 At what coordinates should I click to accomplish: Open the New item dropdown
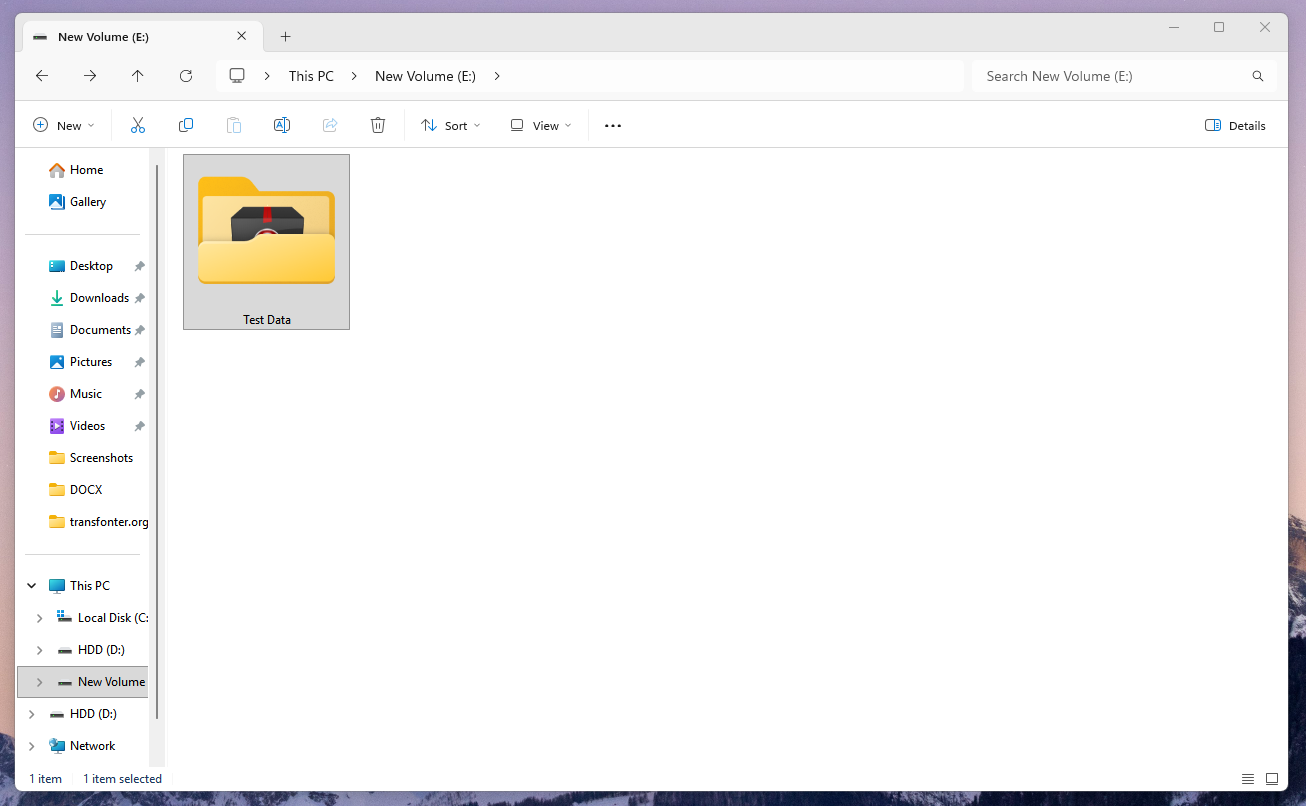(x=64, y=124)
